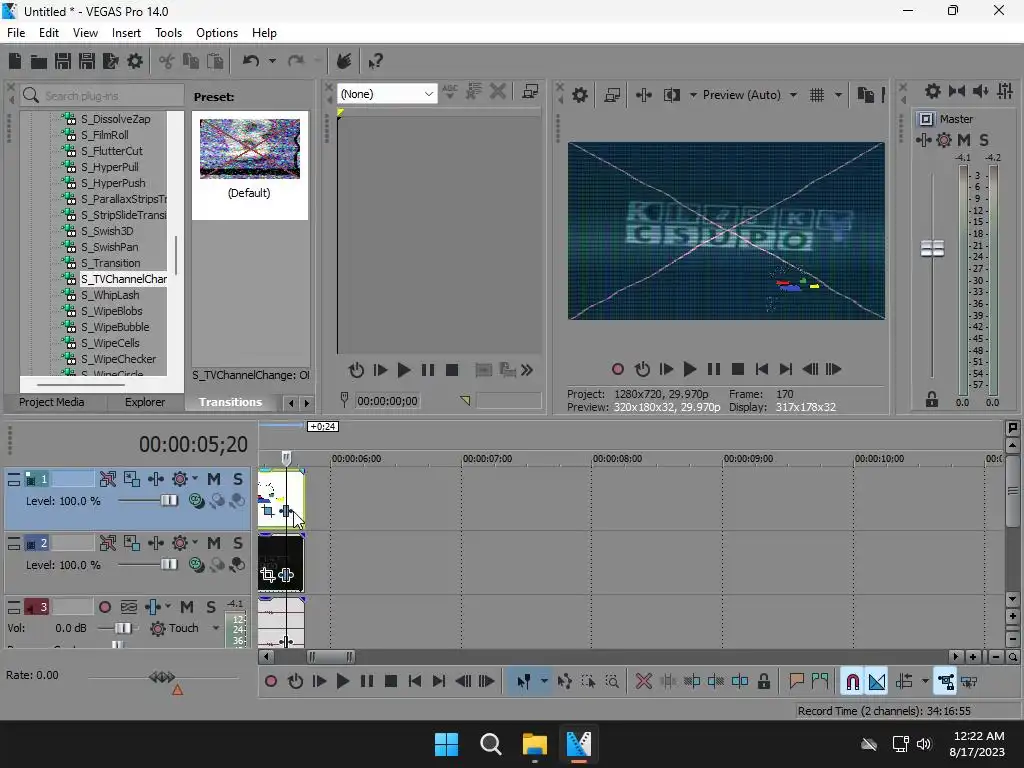The height and width of the screenshot is (768, 1024).
Task: Click Record button in preview transport
Action: click(x=618, y=370)
